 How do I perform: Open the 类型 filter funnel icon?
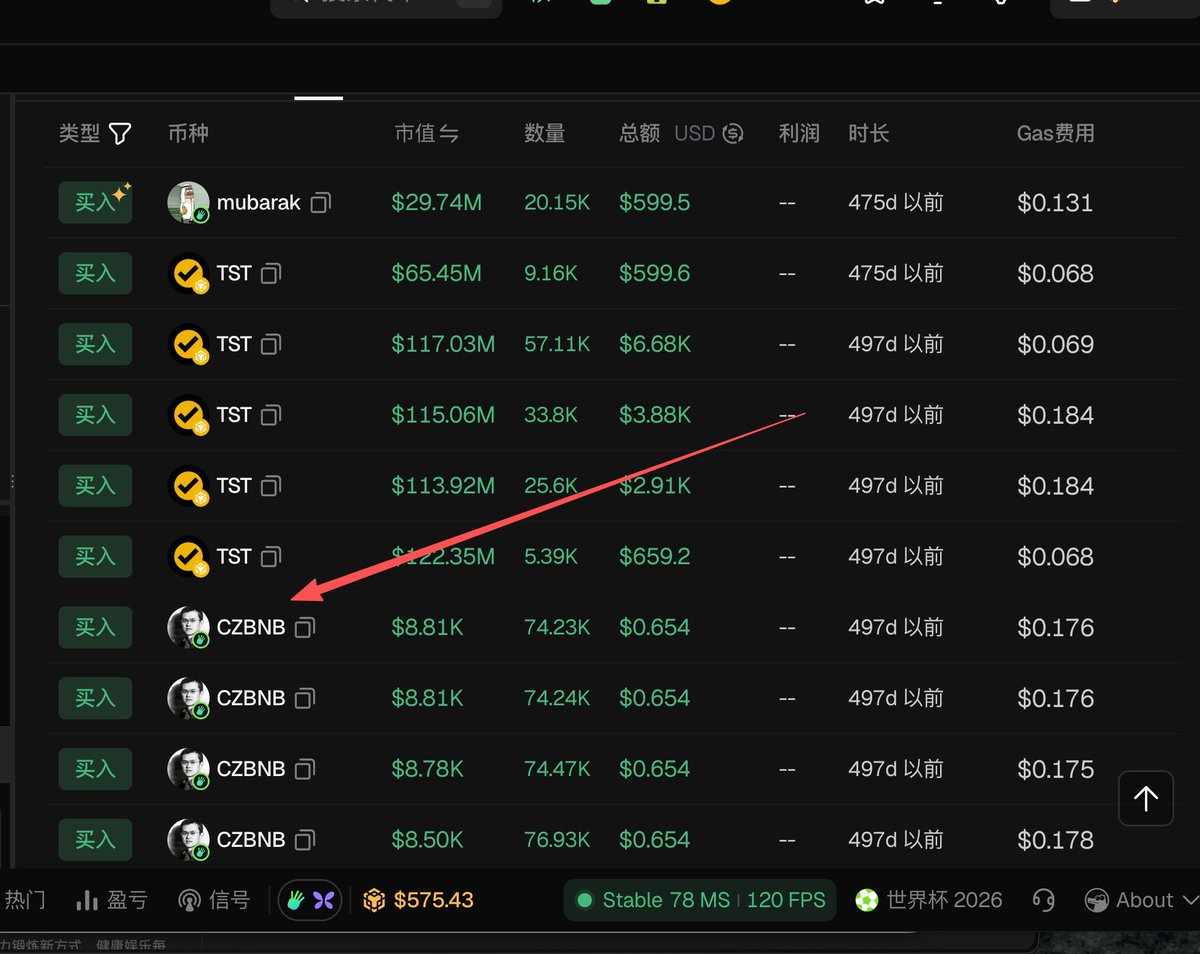[120, 133]
